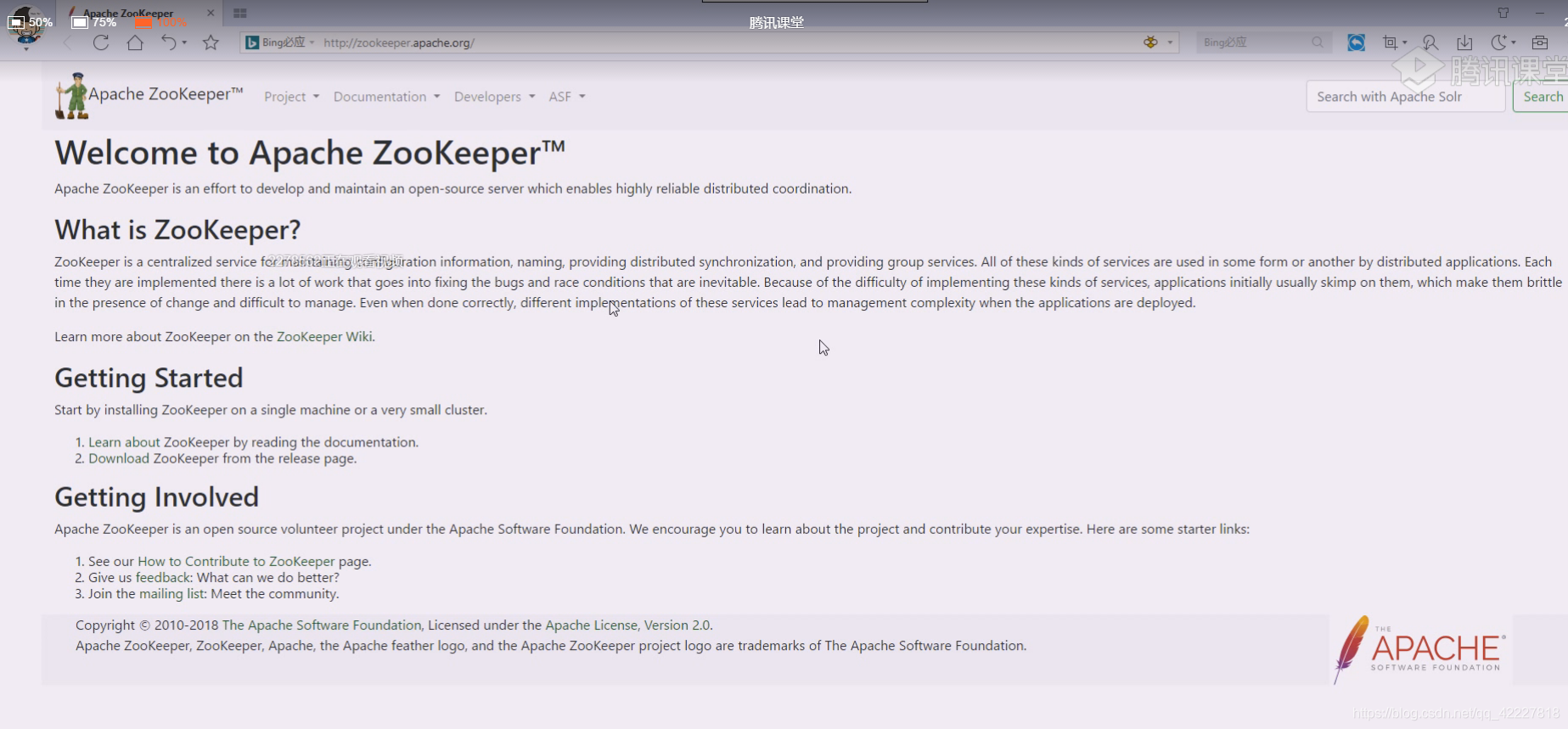Screen dimensions: 1568x729
Task: Go to the browser home page icon
Action: coord(135,42)
